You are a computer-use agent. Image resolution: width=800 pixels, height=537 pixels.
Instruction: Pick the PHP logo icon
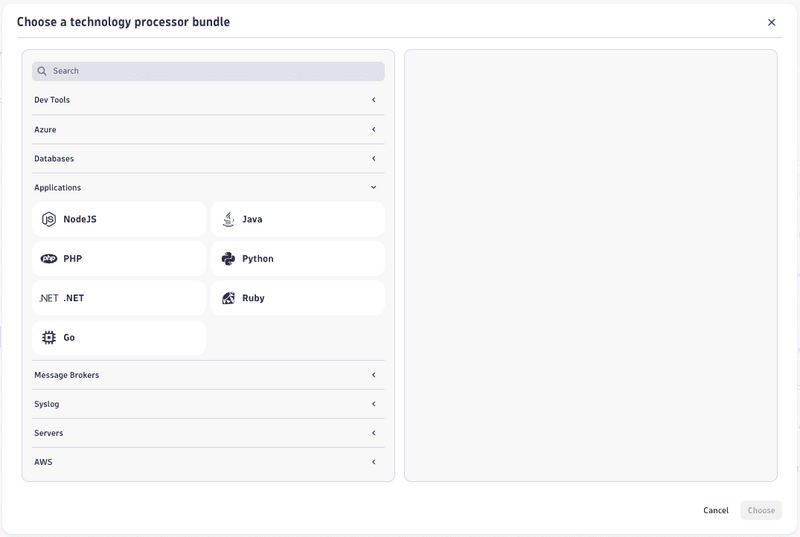[49, 258]
